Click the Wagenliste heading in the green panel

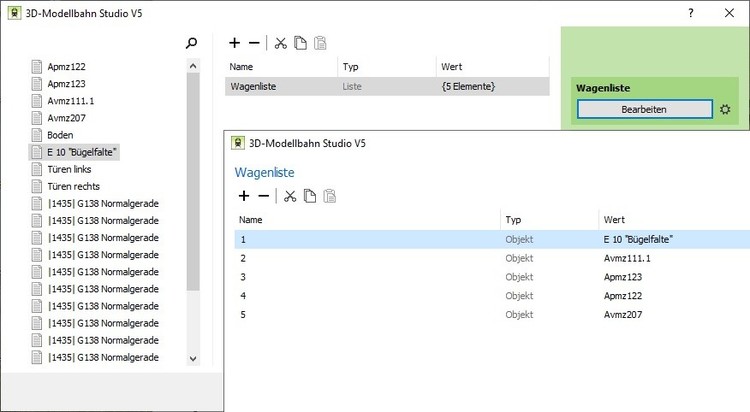[603, 88]
